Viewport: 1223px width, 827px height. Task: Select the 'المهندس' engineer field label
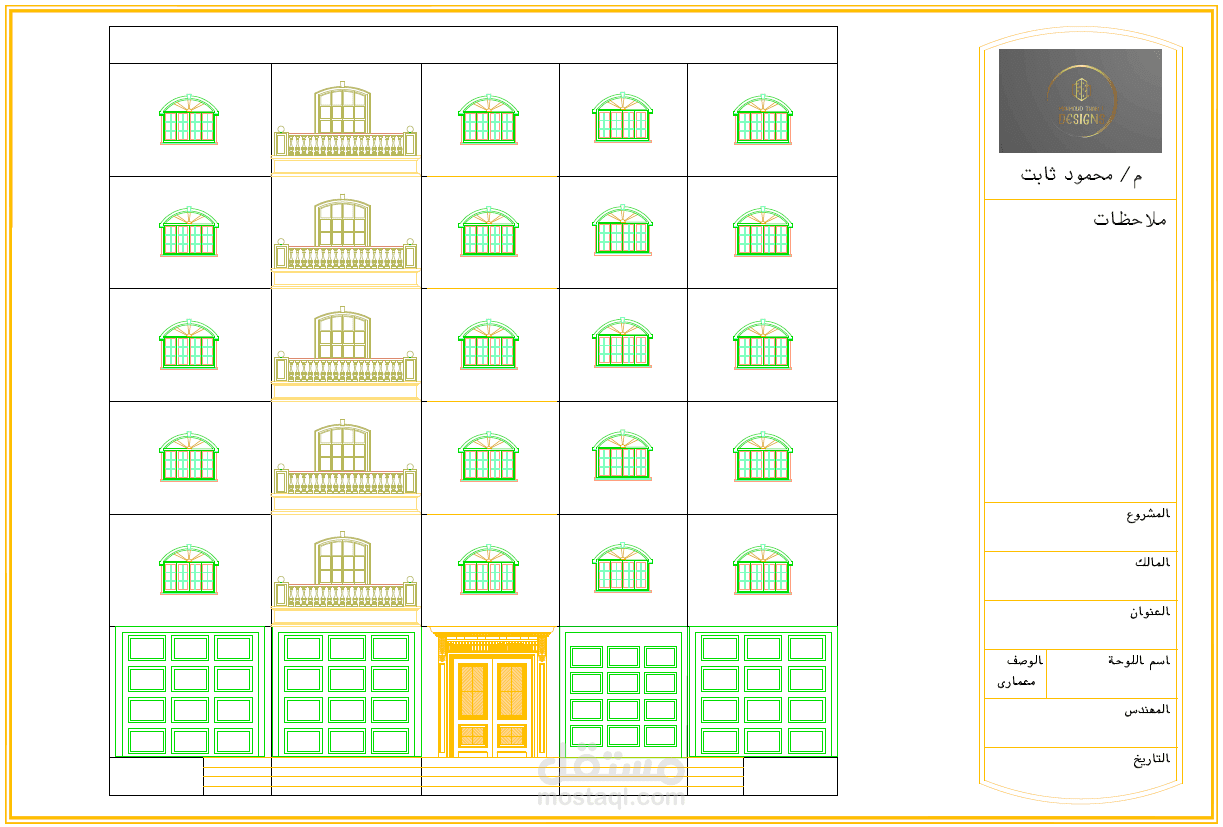tap(1147, 710)
